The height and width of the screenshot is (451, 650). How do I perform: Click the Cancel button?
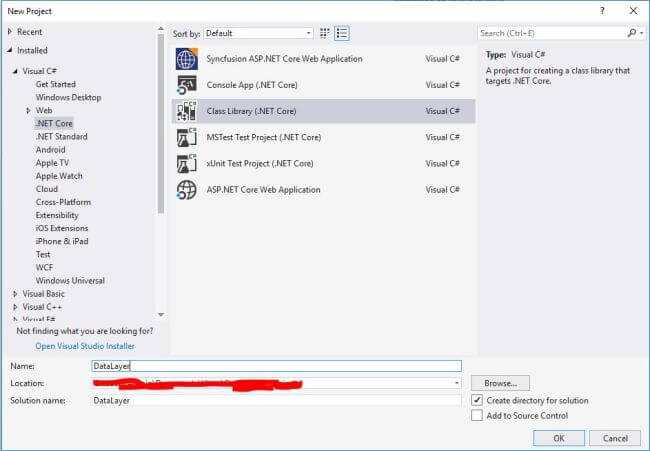pos(615,438)
